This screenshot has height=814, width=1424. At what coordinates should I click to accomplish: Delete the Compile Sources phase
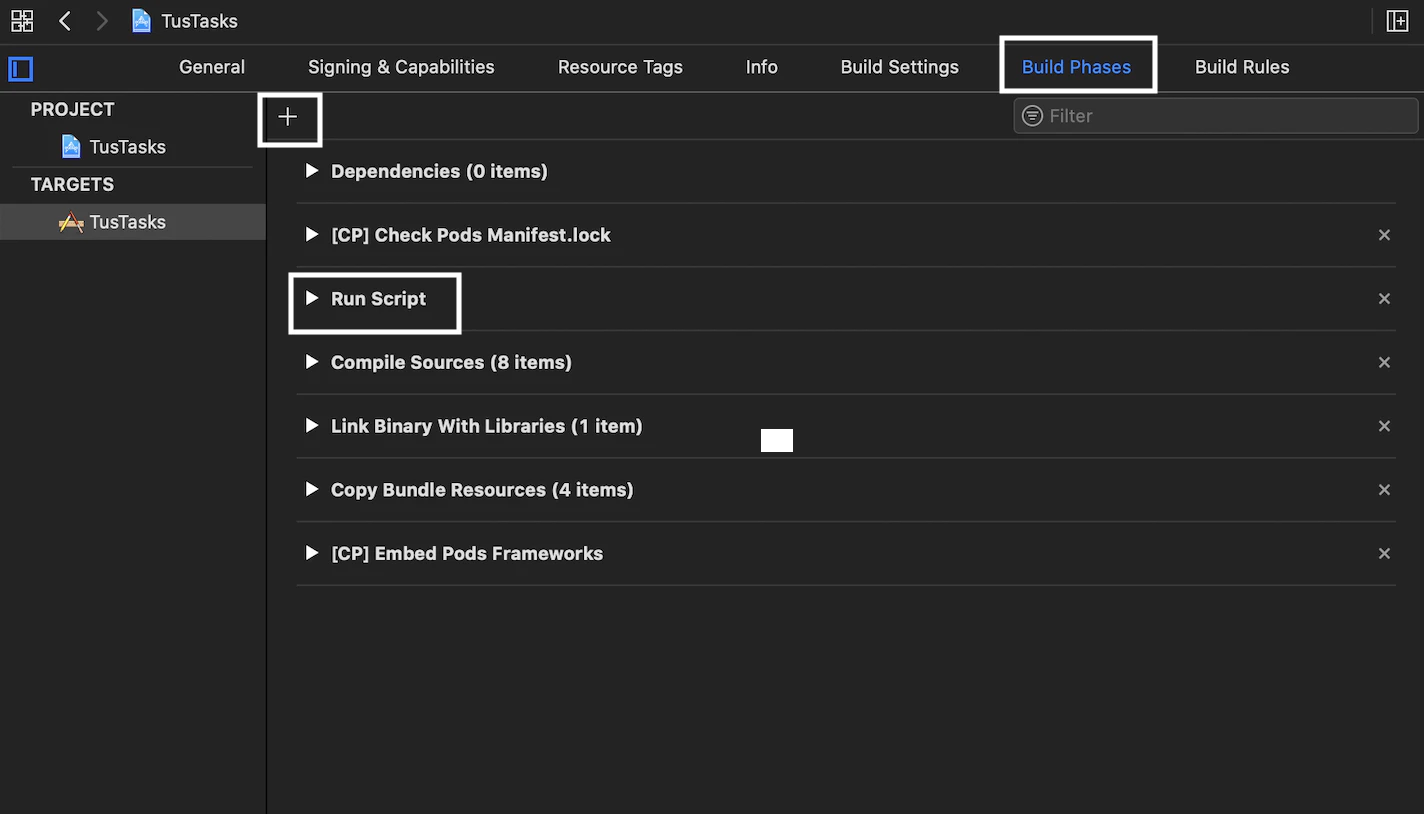click(x=1384, y=362)
